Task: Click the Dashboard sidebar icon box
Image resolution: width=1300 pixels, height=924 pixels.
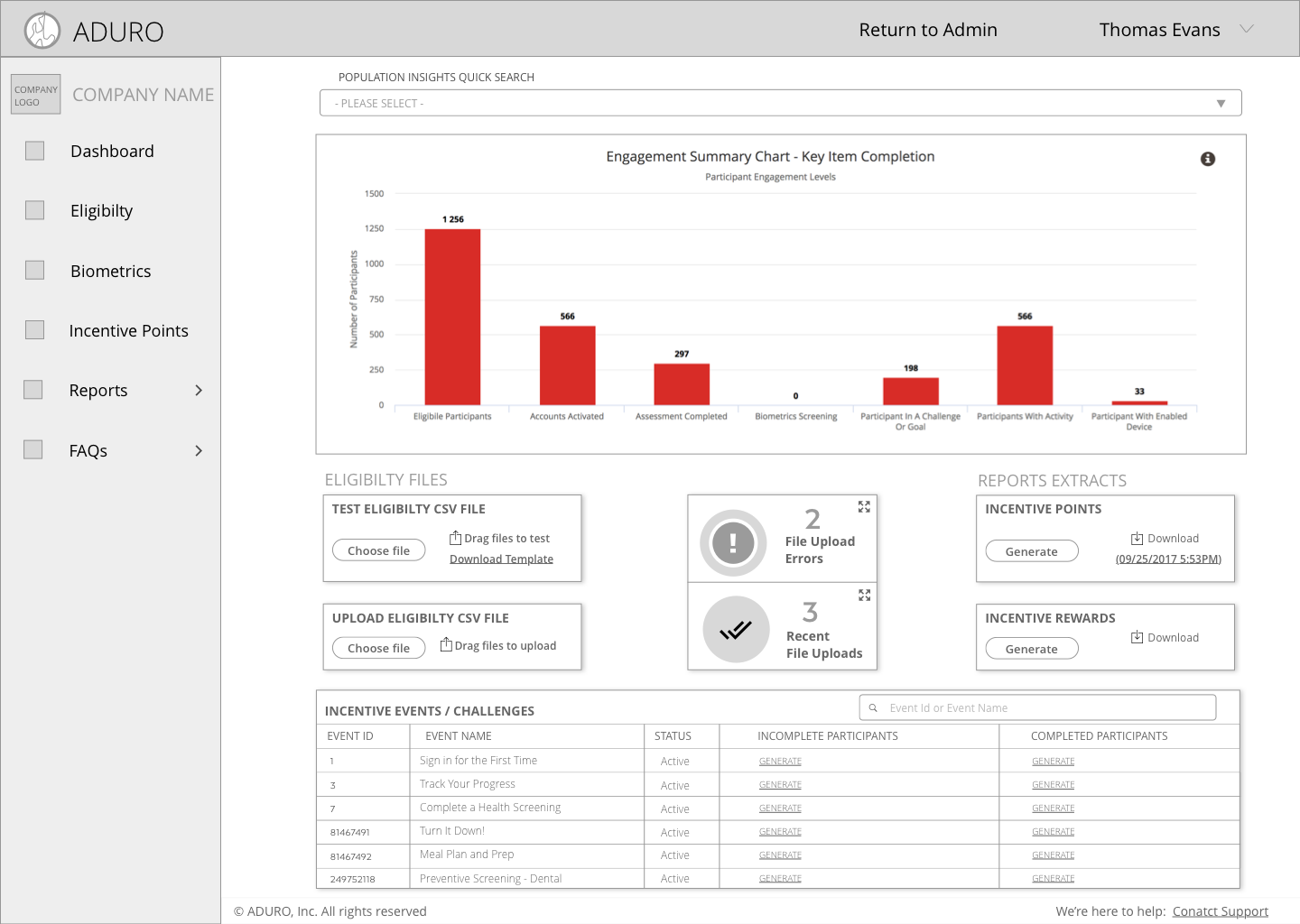Action: 34,151
